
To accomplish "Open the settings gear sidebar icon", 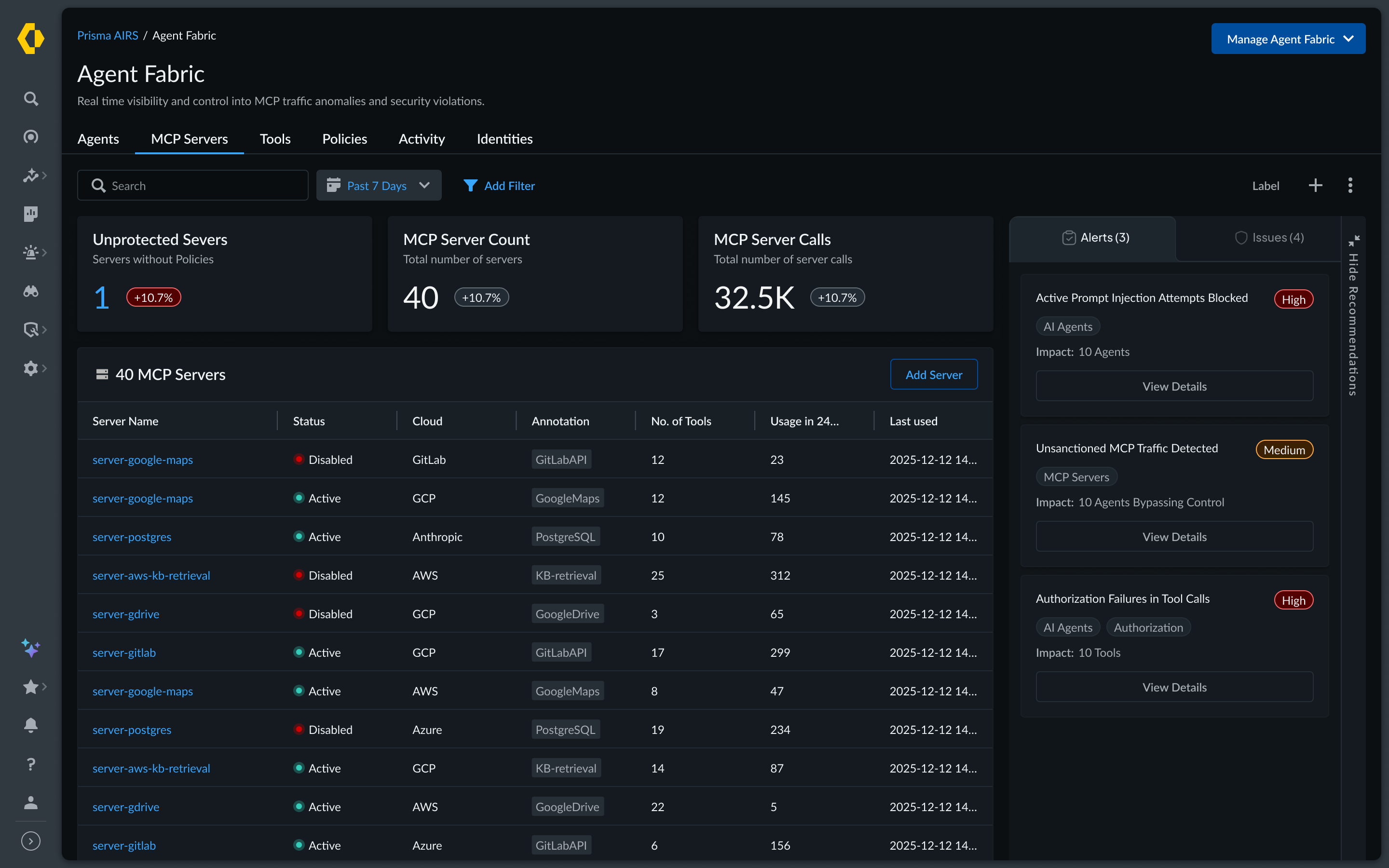I will pyautogui.click(x=31, y=368).
